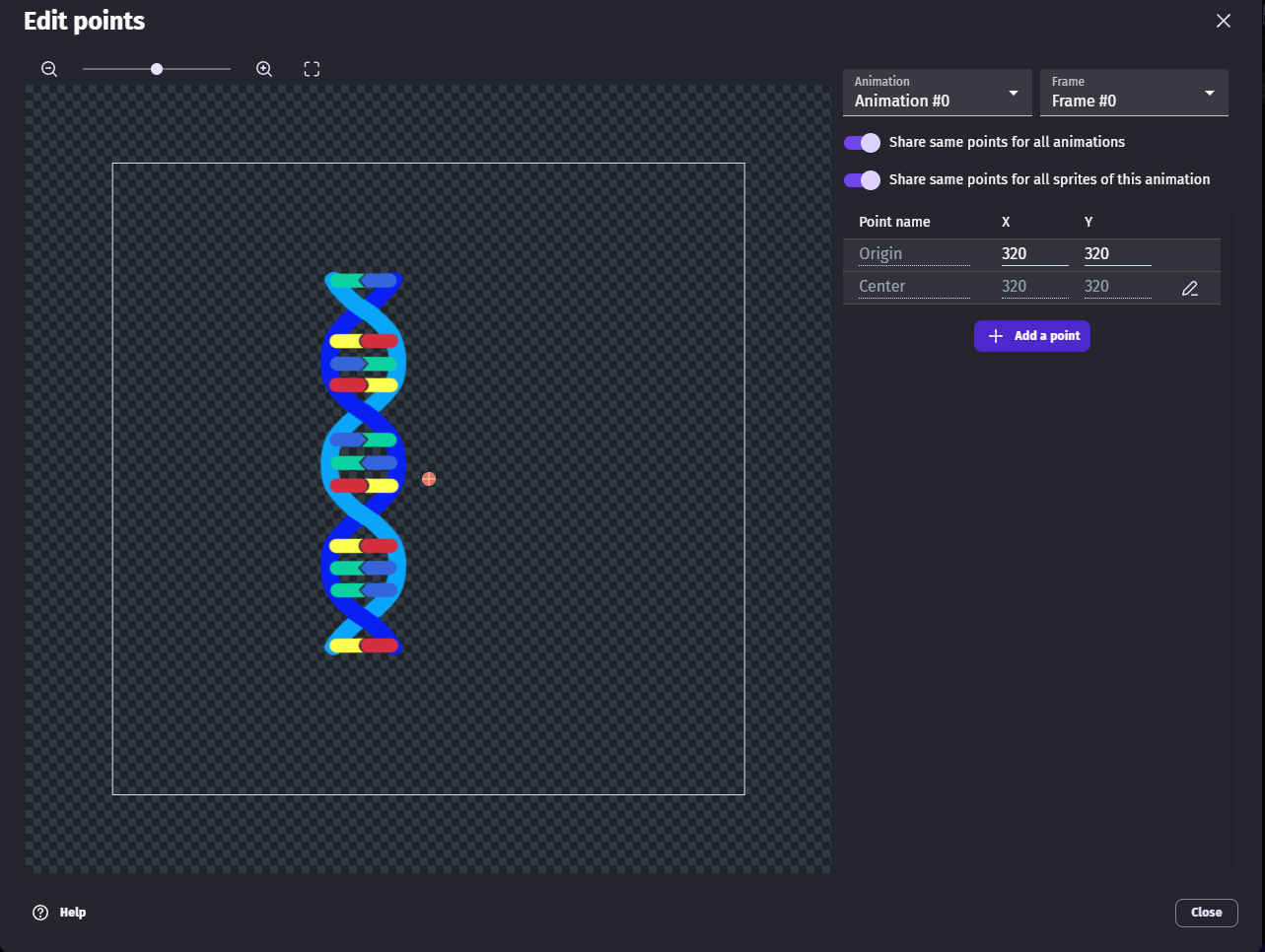Click the fit-to-screen icon
The height and width of the screenshot is (952, 1265).
point(312,69)
